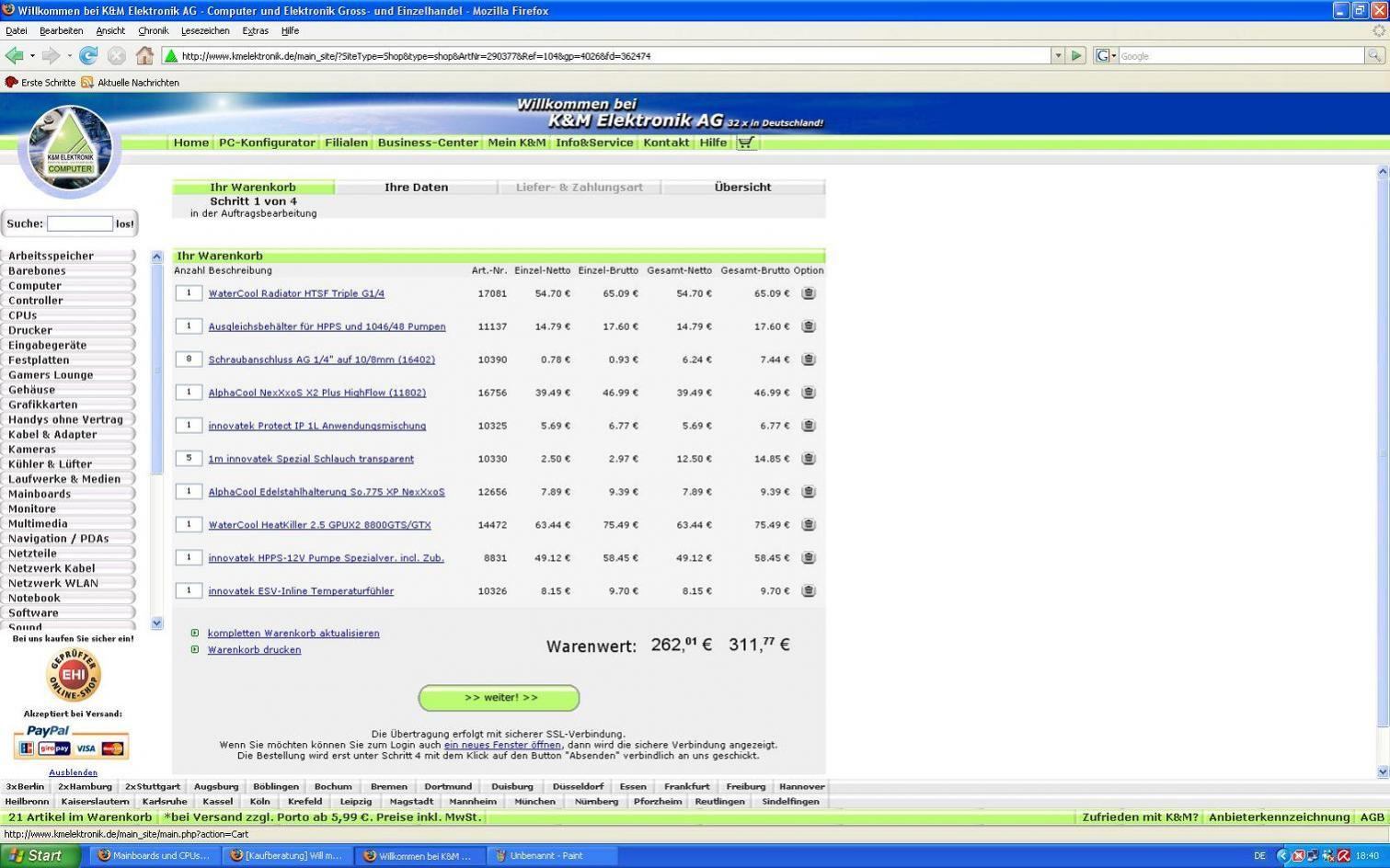
Task: Open forward button history dropdown arrow
Action: (69, 56)
